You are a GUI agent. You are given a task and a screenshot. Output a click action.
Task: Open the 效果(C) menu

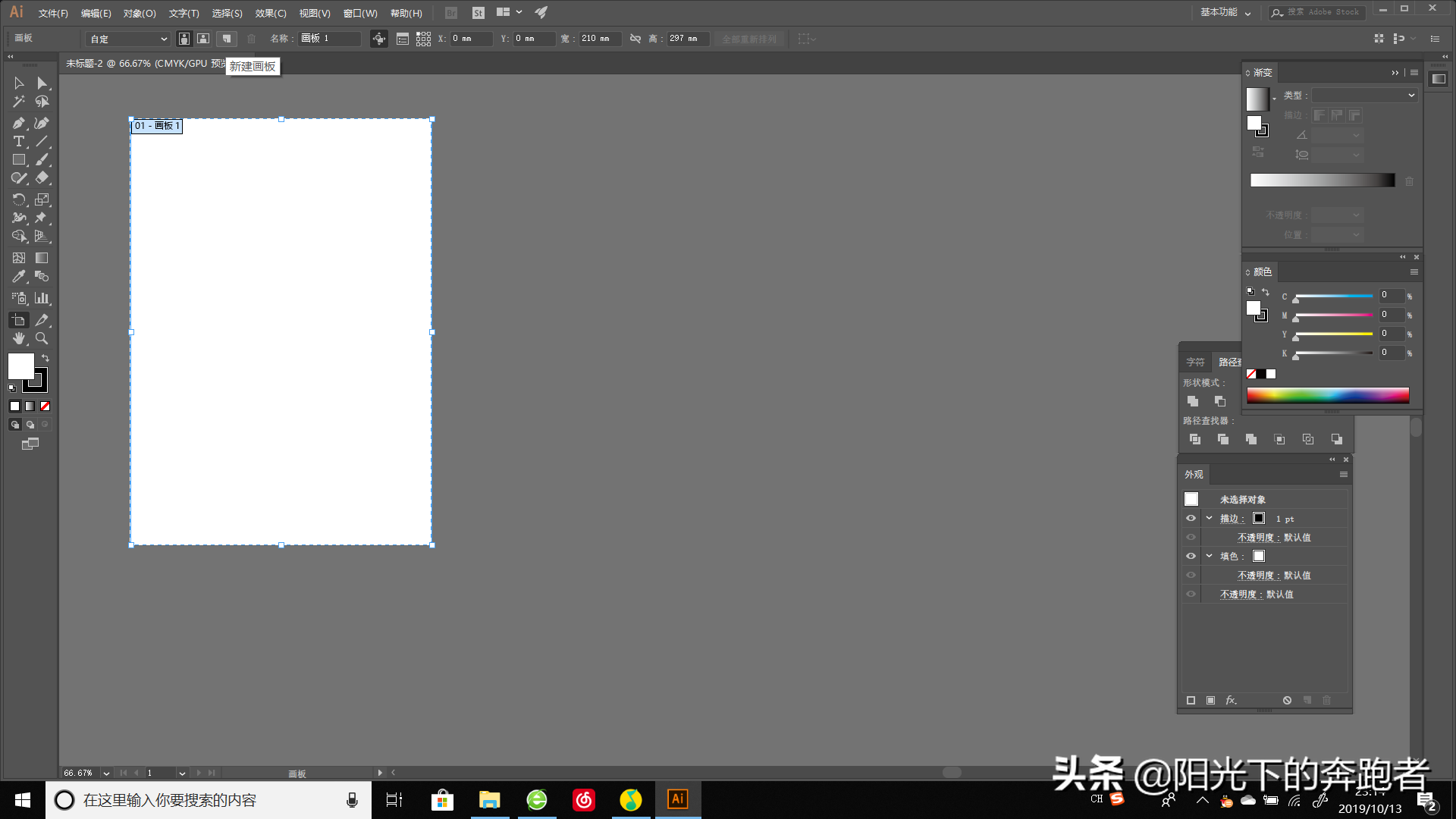point(271,13)
